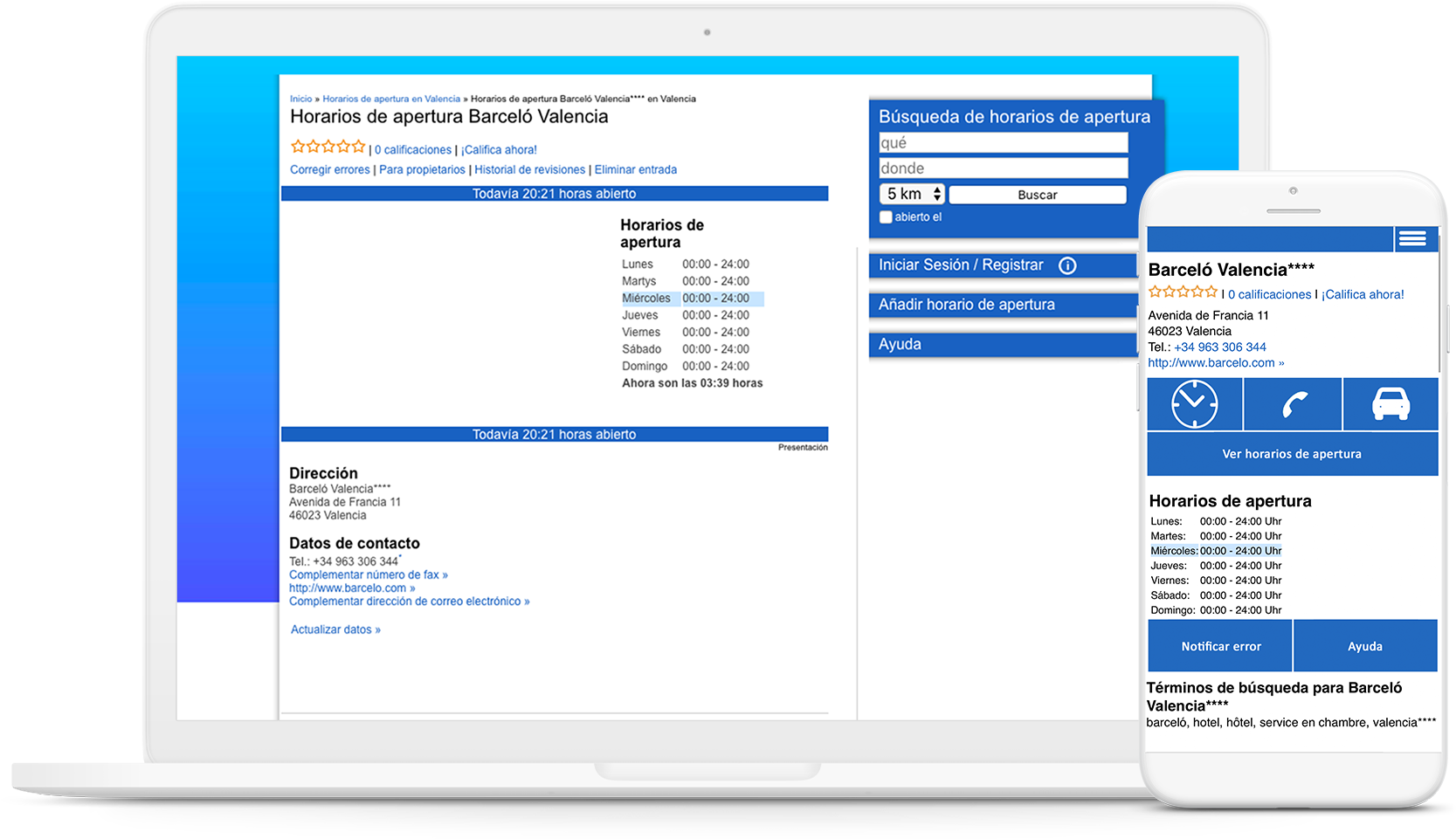Open Historial de revisiones
Screen dimensions: 1456x839
[x=530, y=169]
